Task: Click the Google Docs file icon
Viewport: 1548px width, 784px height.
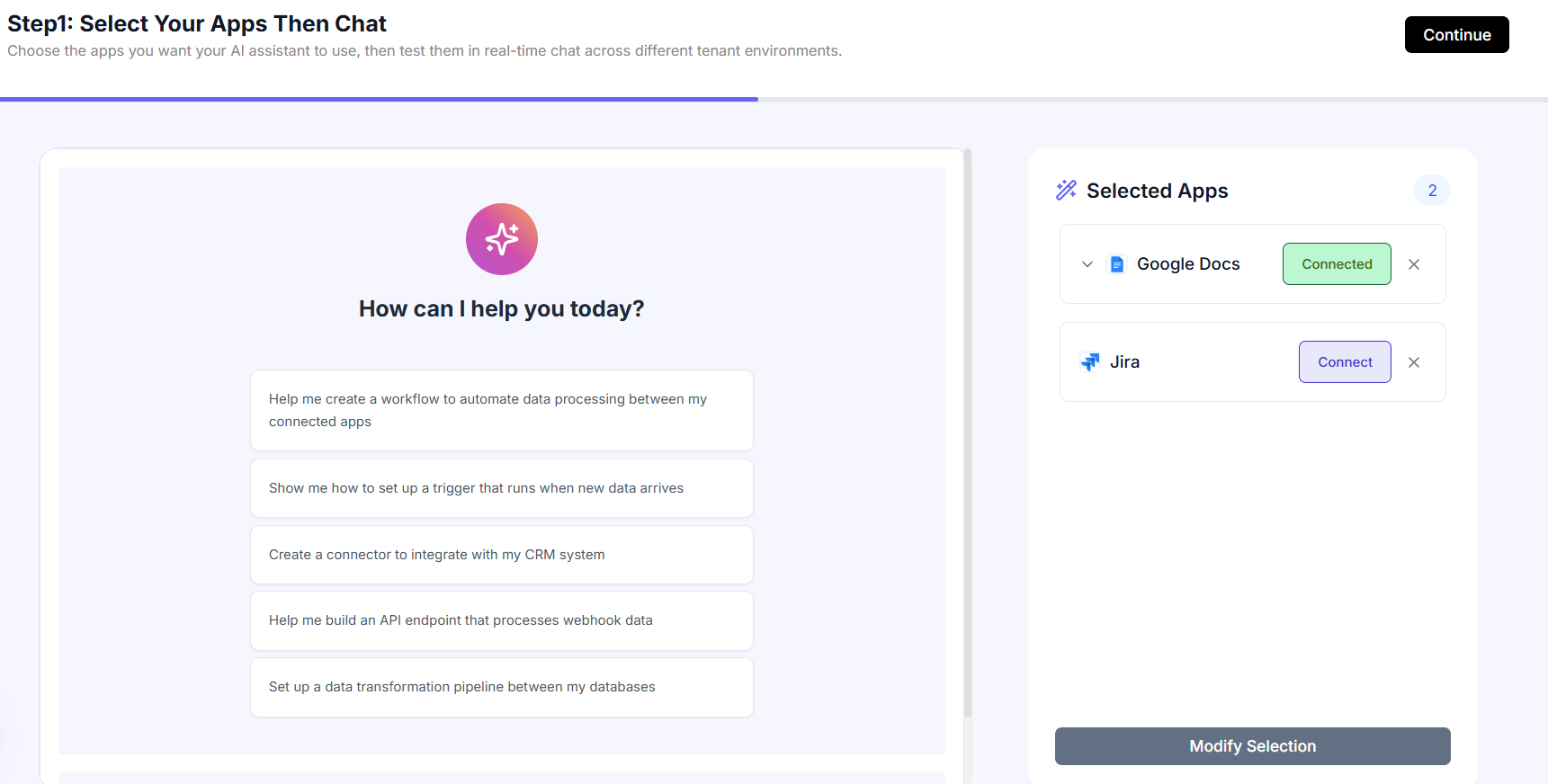Action: point(1117,264)
